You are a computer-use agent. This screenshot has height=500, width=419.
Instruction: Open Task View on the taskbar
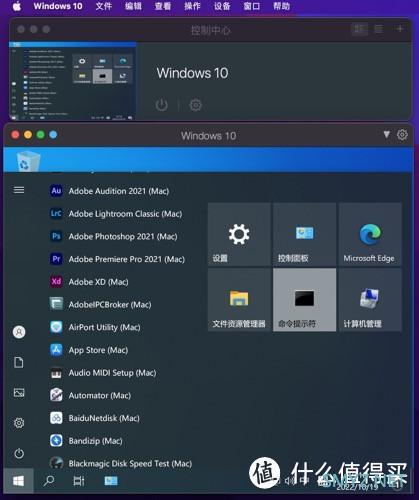click(79, 481)
